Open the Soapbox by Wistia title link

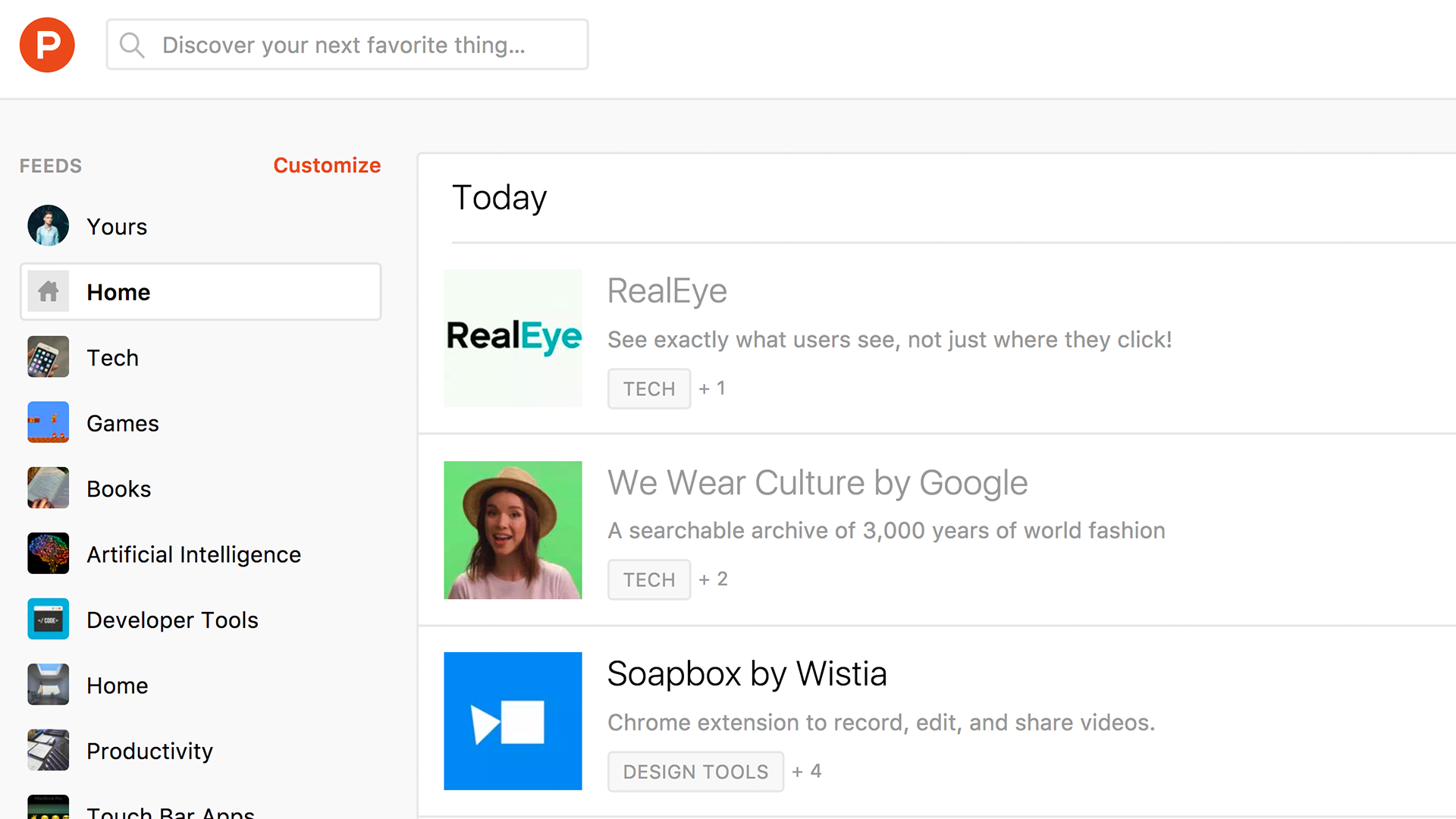click(x=747, y=673)
